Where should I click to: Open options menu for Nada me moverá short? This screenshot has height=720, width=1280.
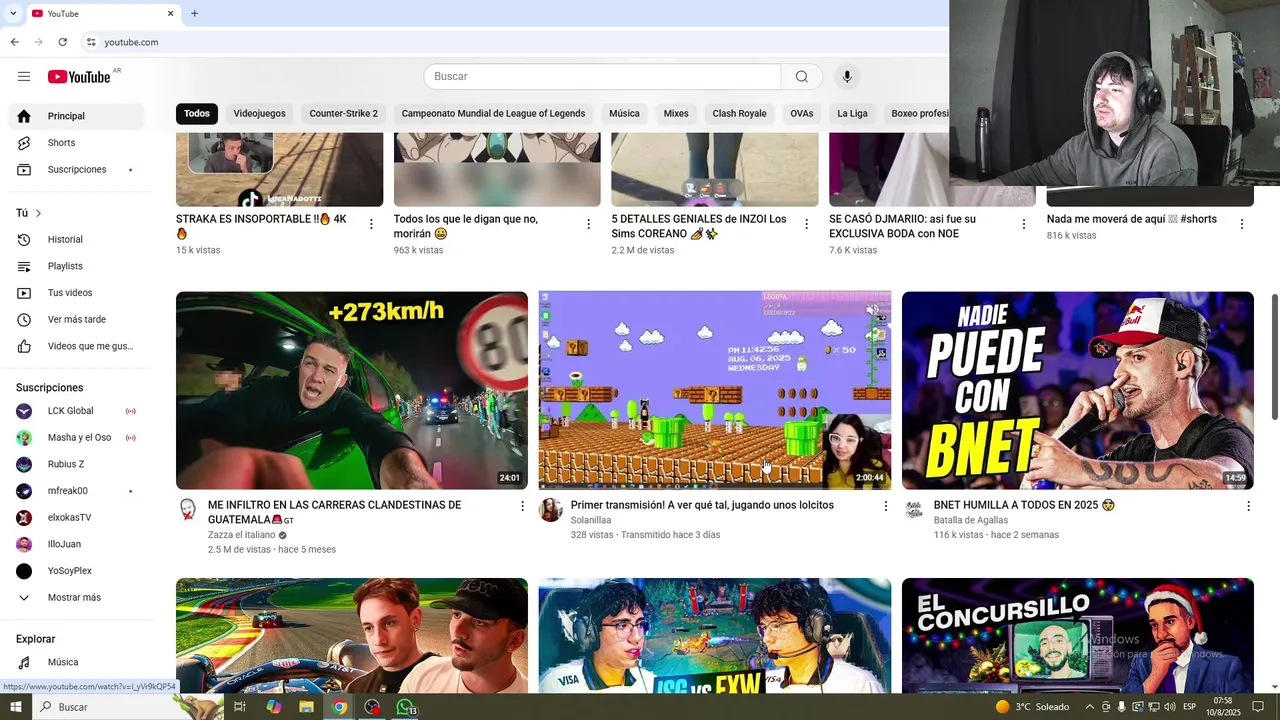pos(1241,224)
